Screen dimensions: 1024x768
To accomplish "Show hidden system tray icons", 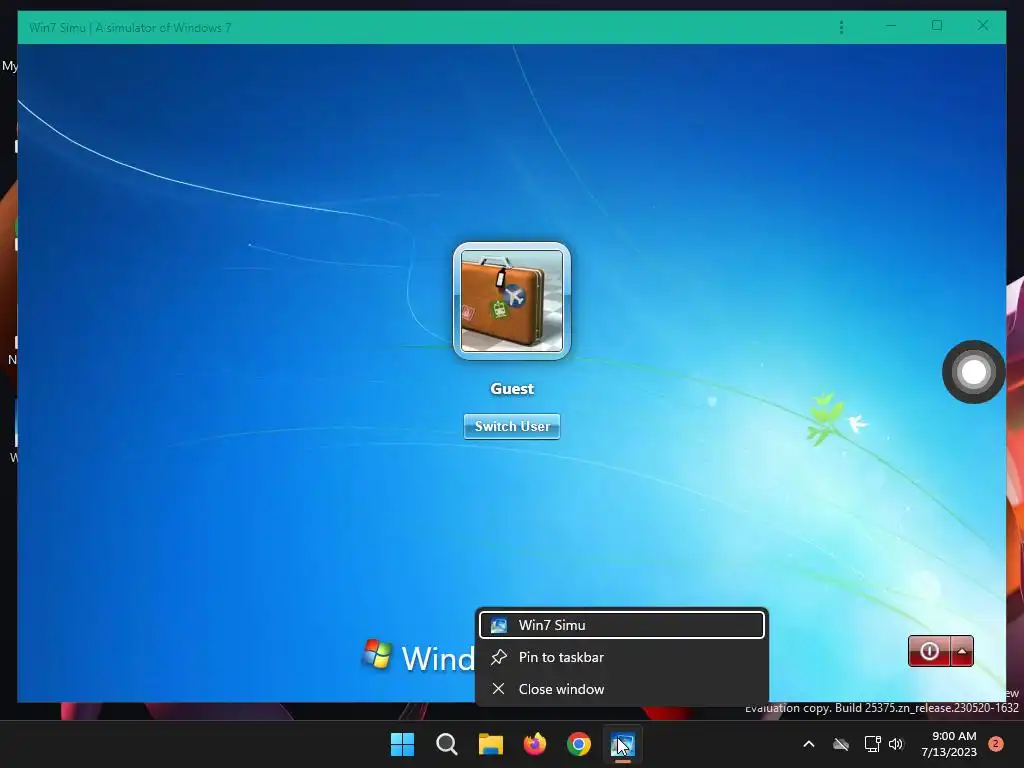I will 808,744.
